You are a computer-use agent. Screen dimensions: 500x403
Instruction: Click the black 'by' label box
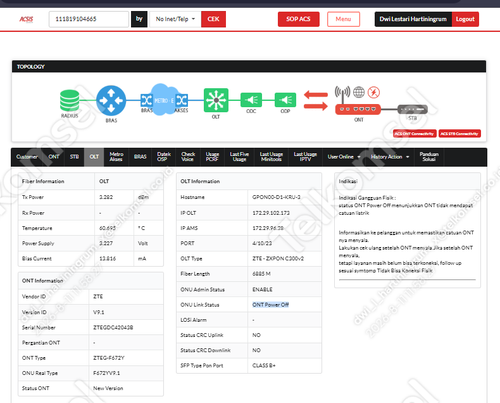tap(139, 19)
